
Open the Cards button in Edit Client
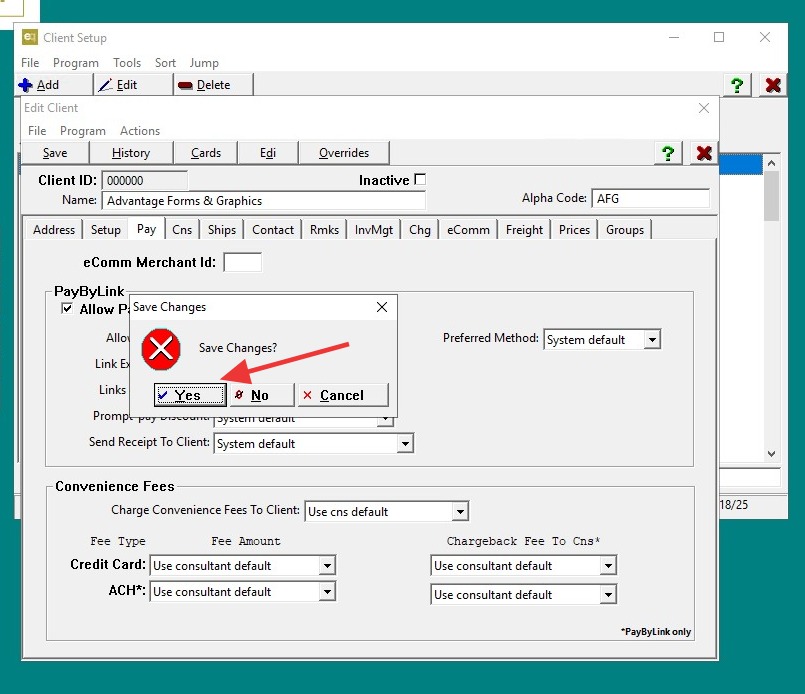206,153
